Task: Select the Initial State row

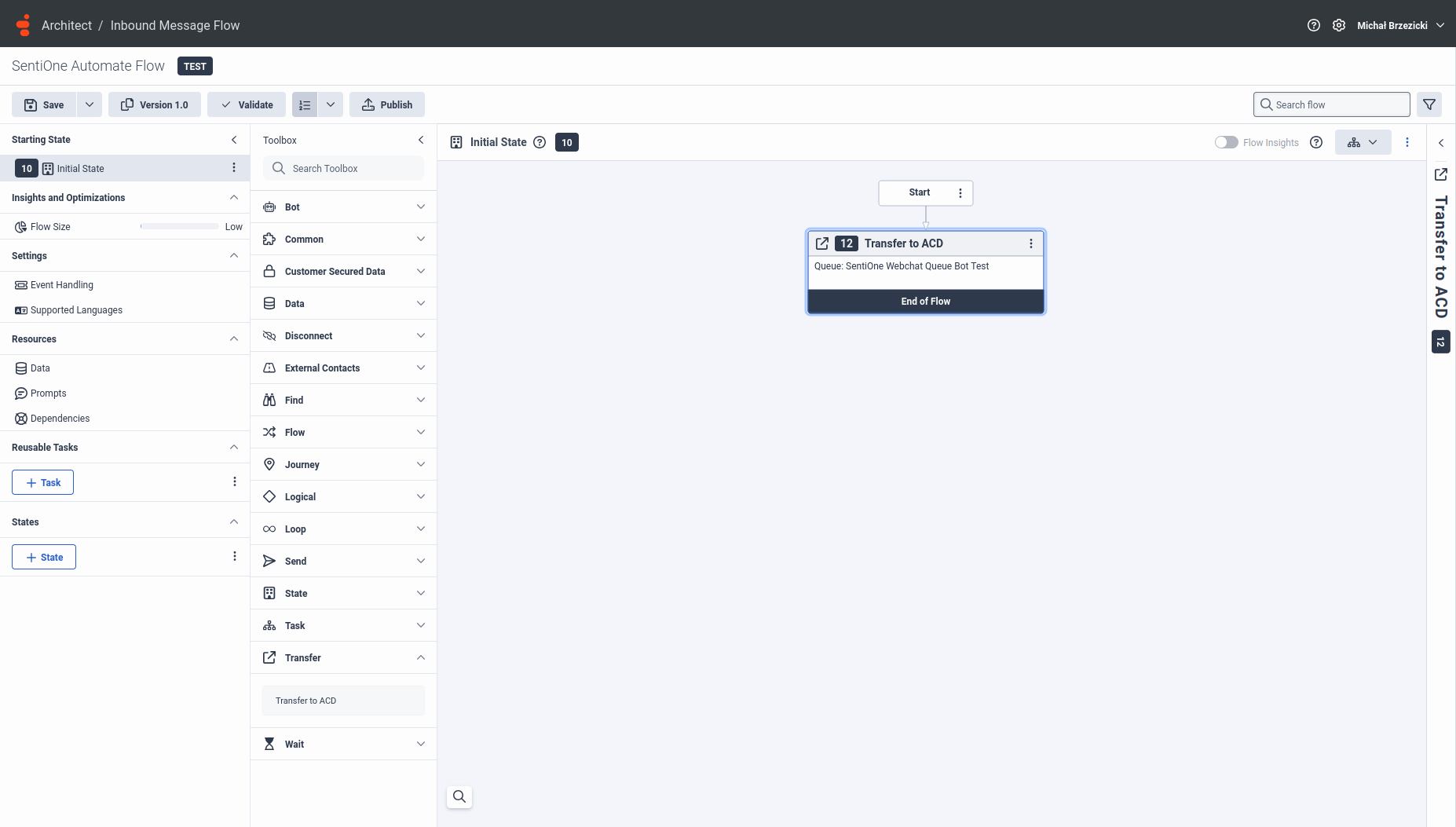Action: coord(125,168)
